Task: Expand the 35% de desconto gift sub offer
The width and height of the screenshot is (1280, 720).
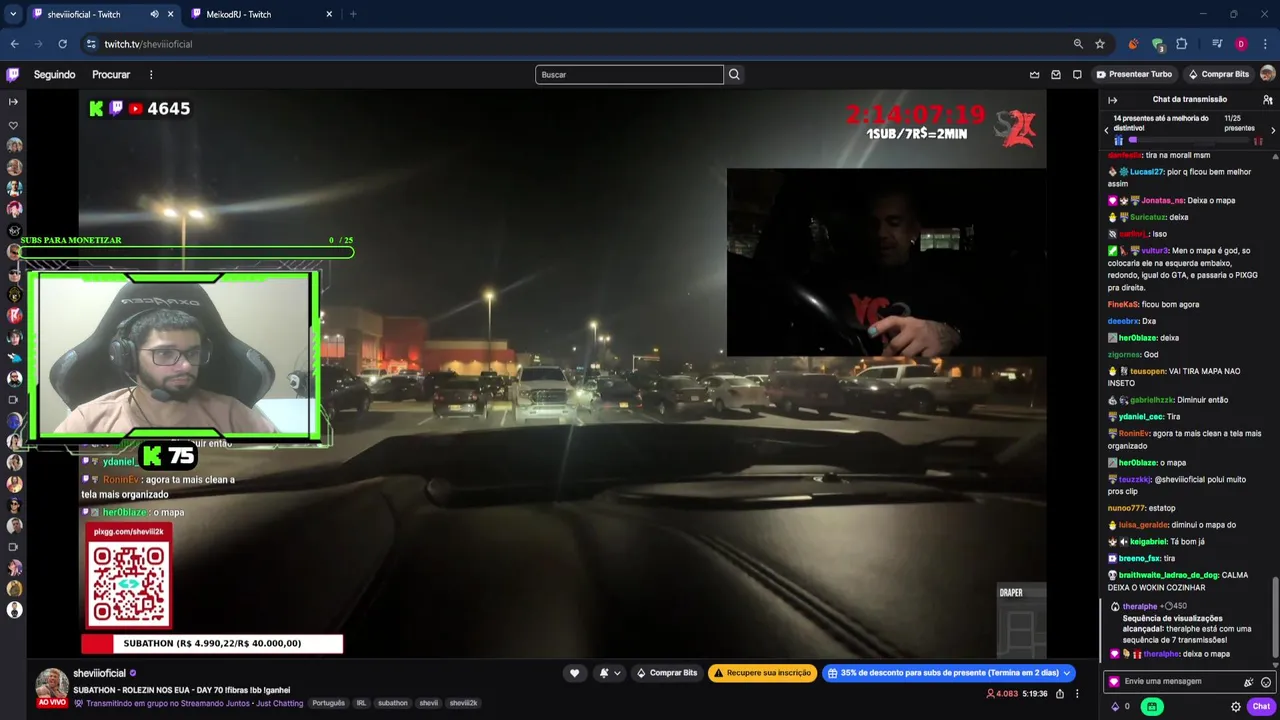Action: (x=948, y=673)
